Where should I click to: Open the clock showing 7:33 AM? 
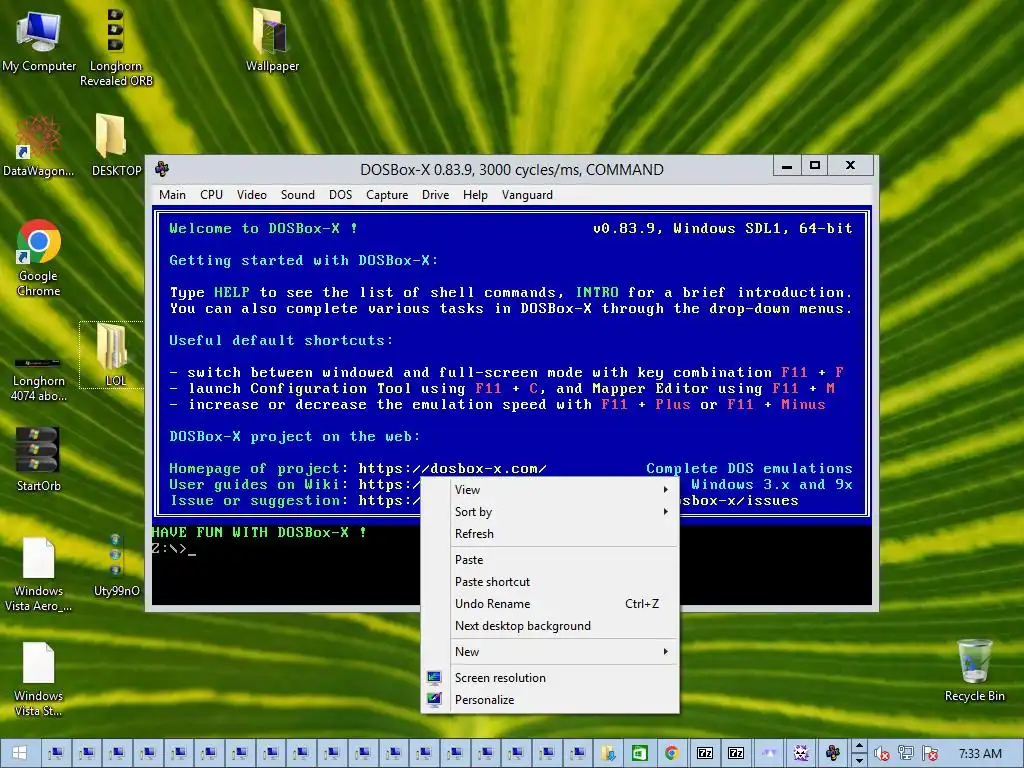click(x=980, y=754)
